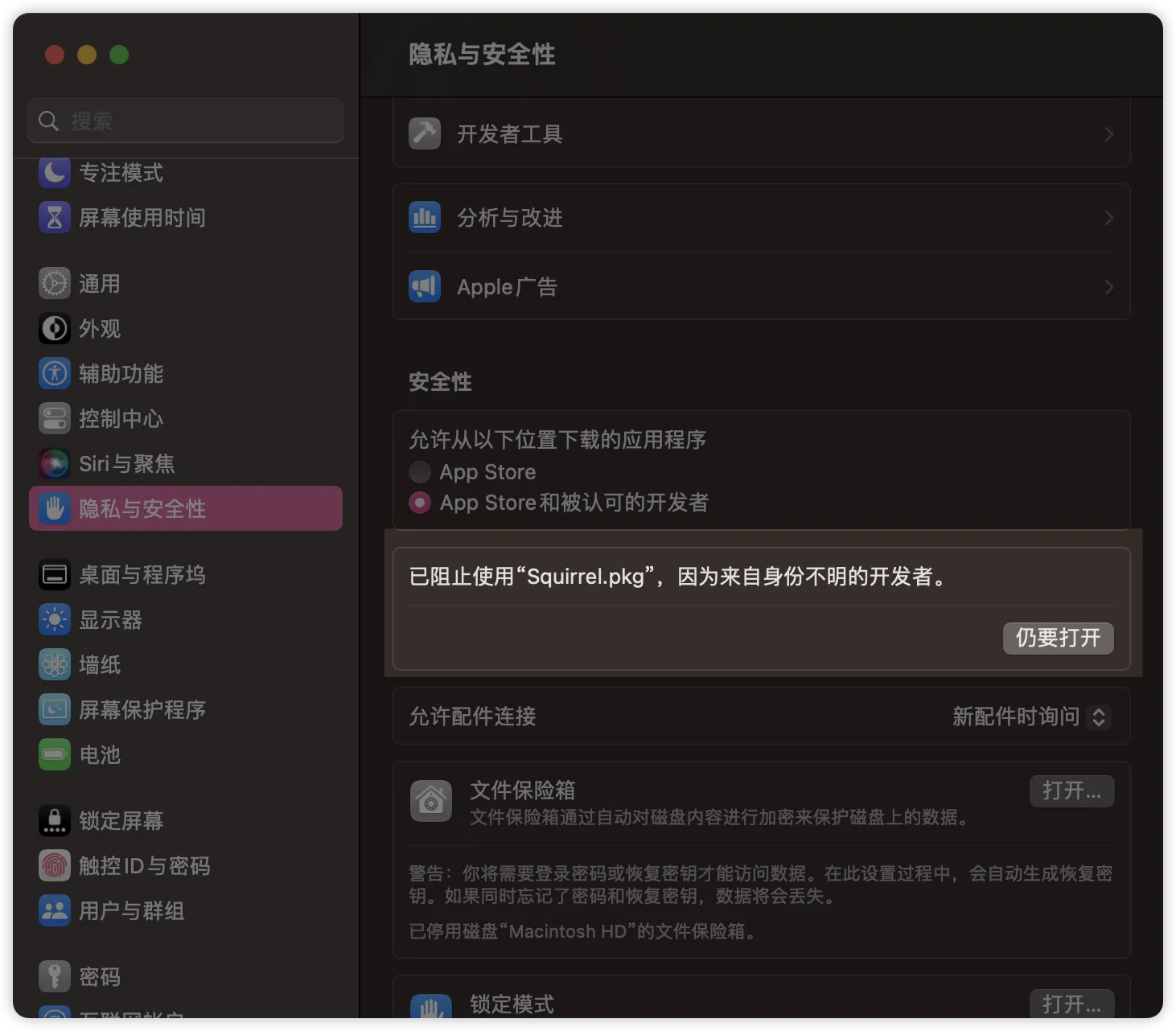Click the Lockdown Mode (锁定模式) hand icon

431,1007
